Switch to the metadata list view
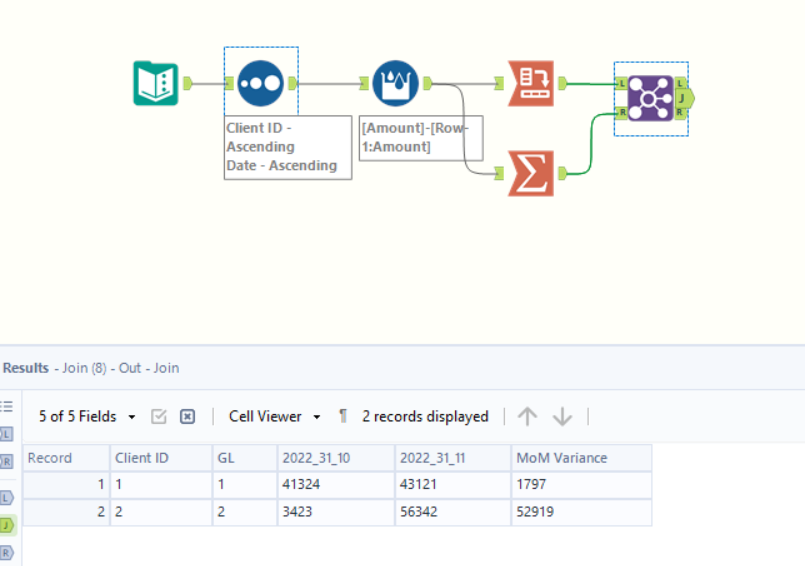Screen dimensions: 805x566 point(7,407)
